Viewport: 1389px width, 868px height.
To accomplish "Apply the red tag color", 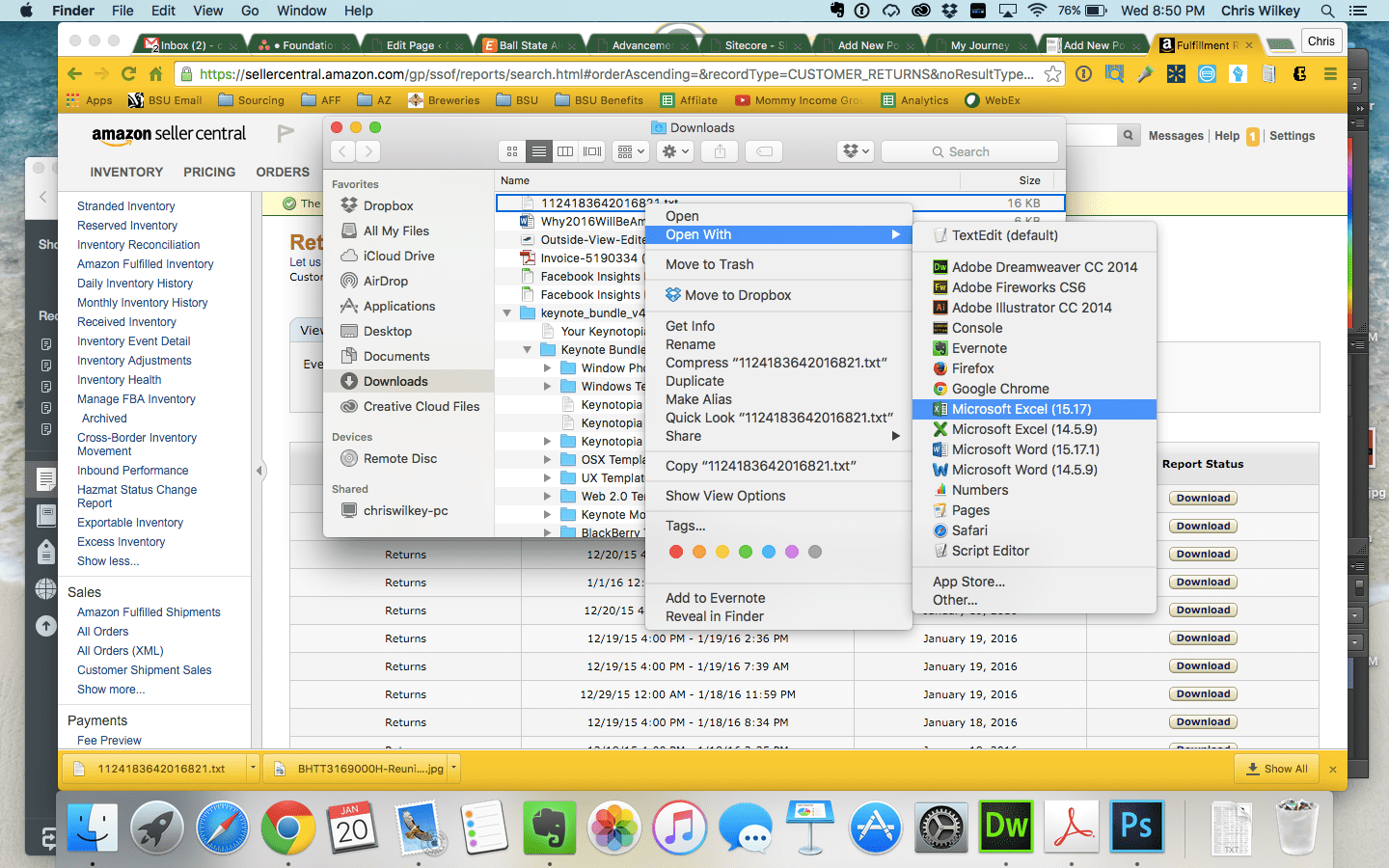I will point(676,552).
